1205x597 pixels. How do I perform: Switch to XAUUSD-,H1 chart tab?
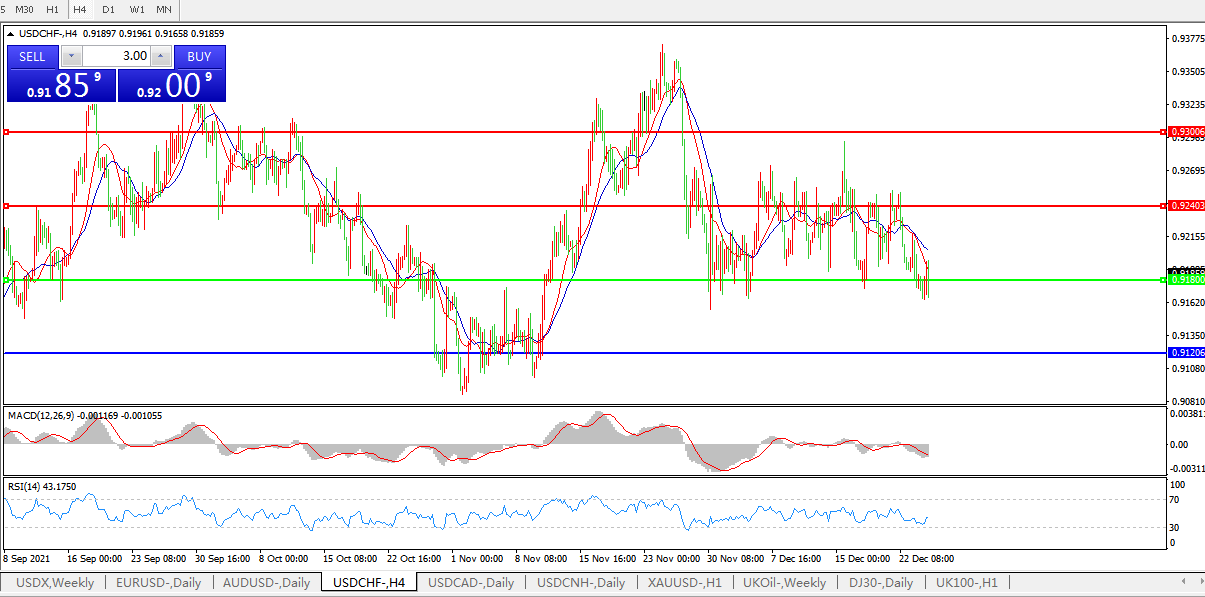point(685,582)
